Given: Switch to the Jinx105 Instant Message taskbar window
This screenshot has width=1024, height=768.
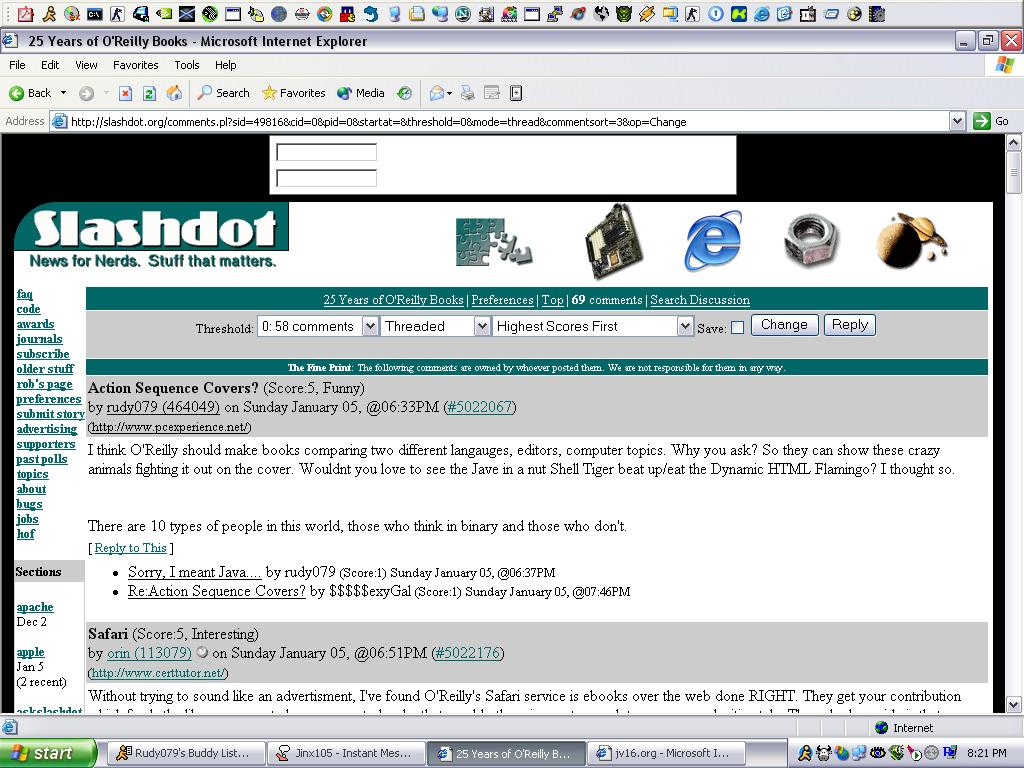Looking at the screenshot, I should (346, 753).
